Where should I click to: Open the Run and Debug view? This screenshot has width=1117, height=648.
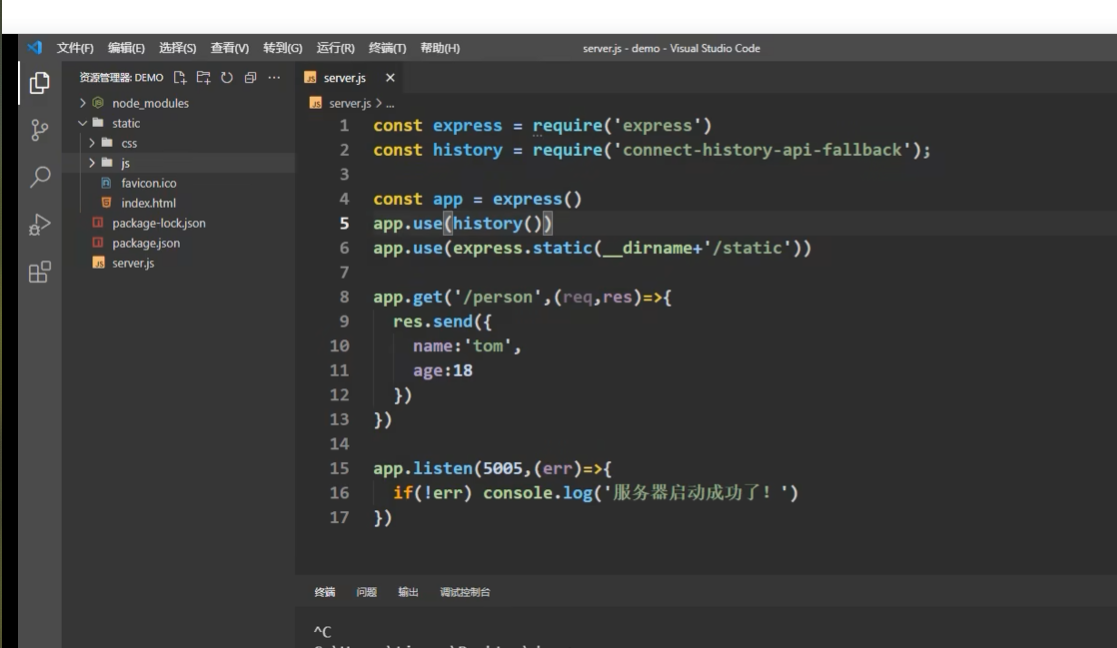pyautogui.click(x=39, y=224)
